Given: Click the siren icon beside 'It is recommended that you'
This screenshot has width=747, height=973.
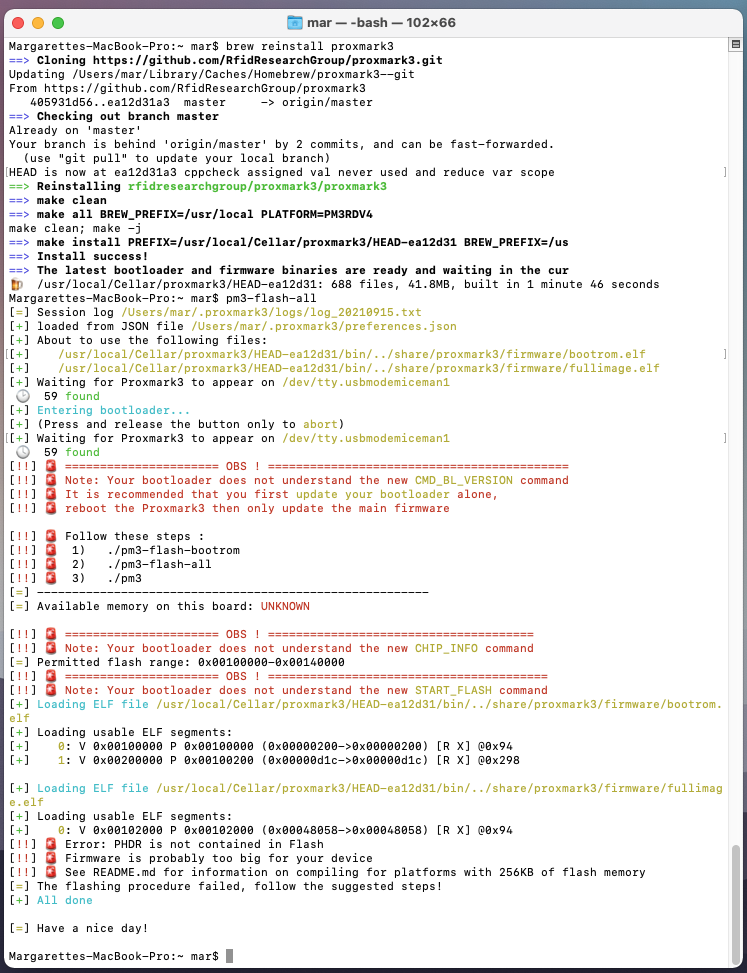Looking at the screenshot, I should coord(51,495).
